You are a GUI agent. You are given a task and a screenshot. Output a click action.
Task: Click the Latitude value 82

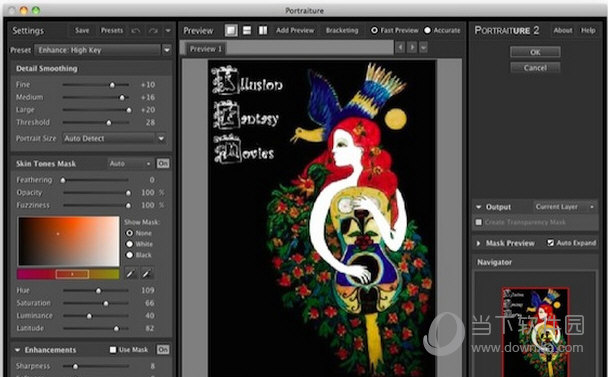[150, 329]
